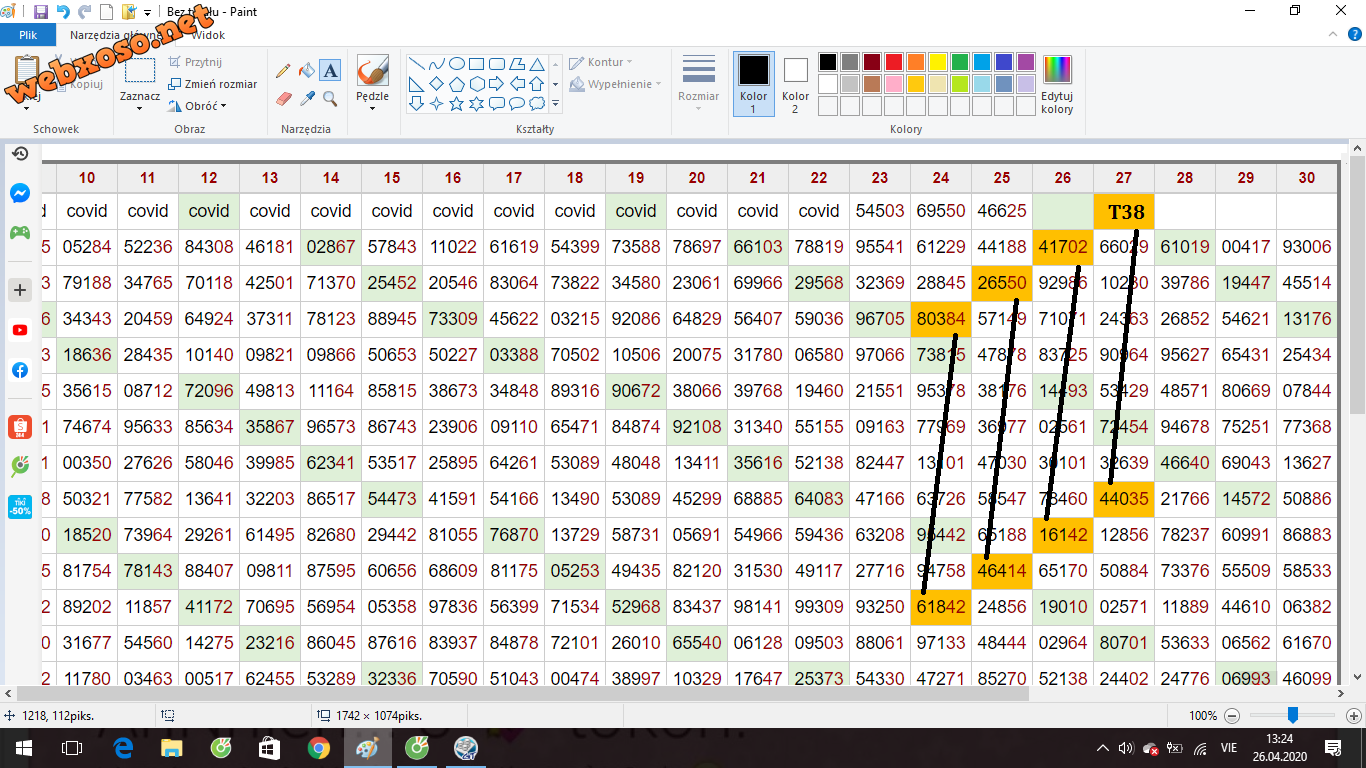This screenshot has height=768, width=1366.
Task: Choose the Curve shape
Action: (x=436, y=63)
